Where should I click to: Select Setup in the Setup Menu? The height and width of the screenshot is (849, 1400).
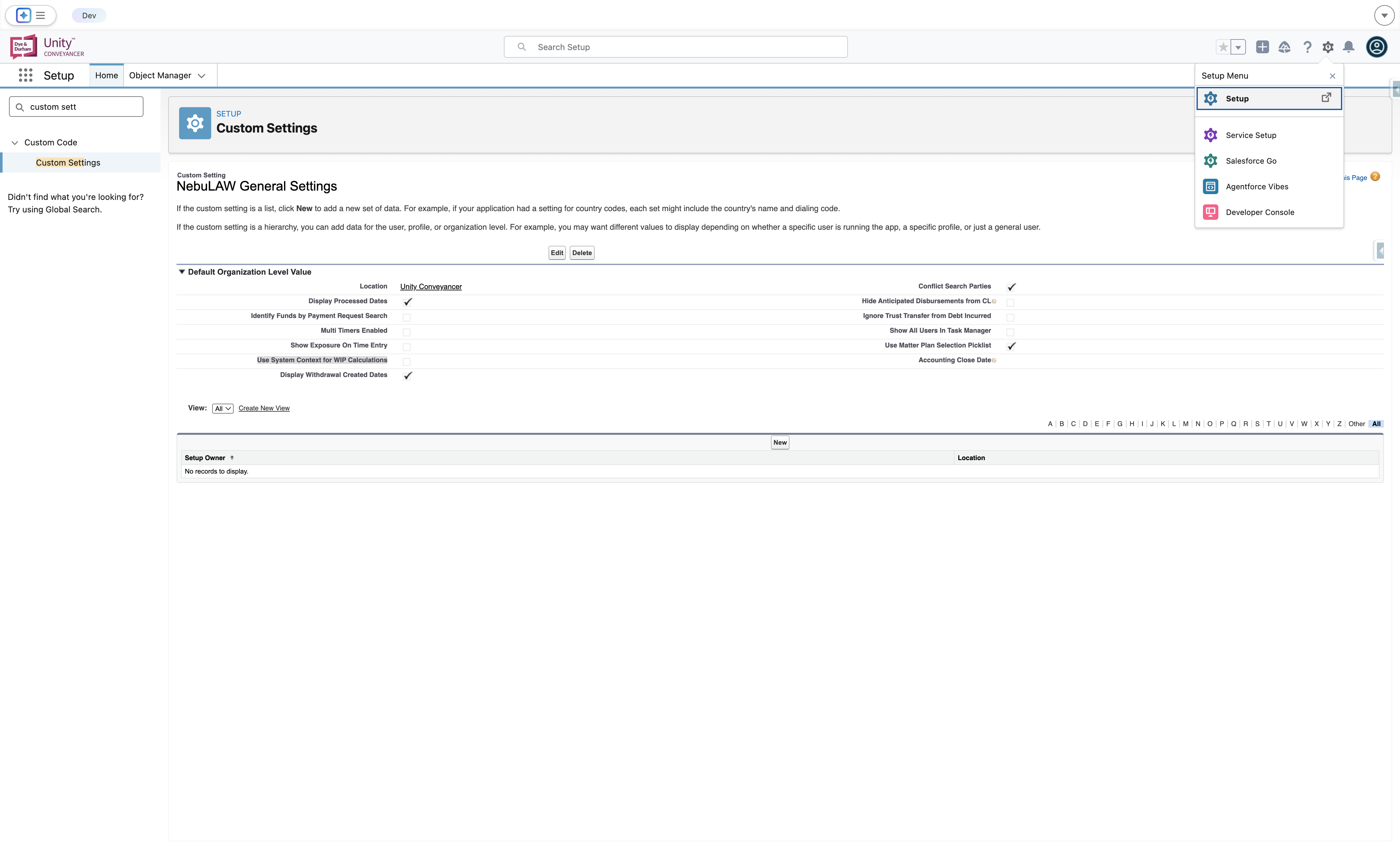(1269, 98)
